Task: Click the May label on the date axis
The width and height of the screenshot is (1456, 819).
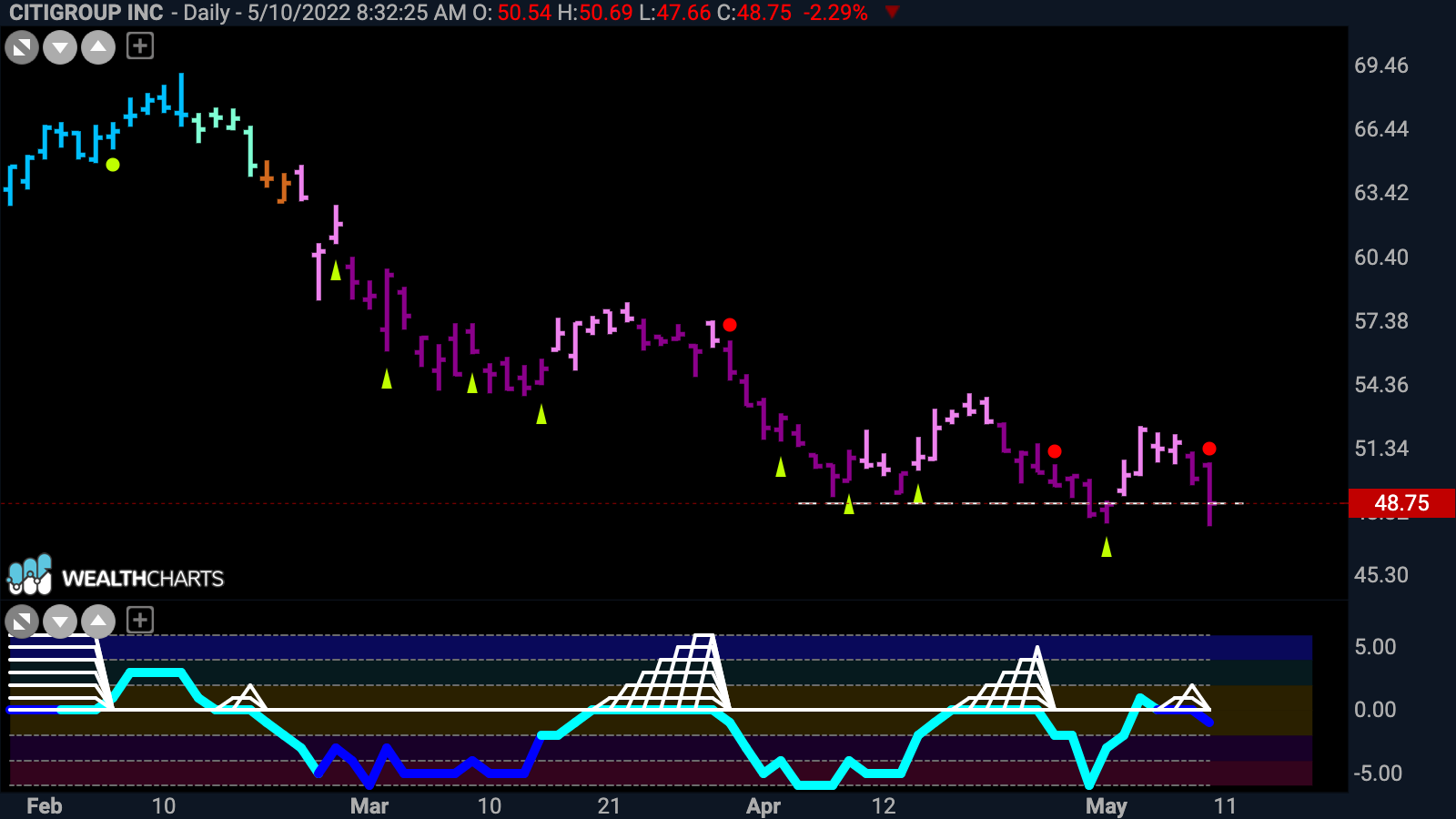Action: (1107, 806)
